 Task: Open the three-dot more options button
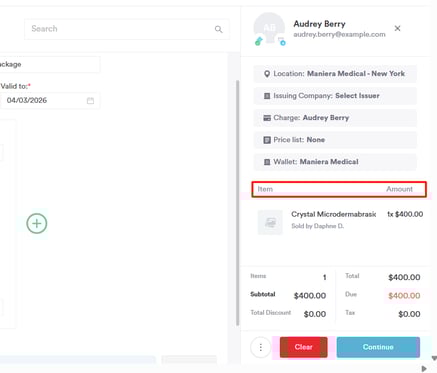260,347
